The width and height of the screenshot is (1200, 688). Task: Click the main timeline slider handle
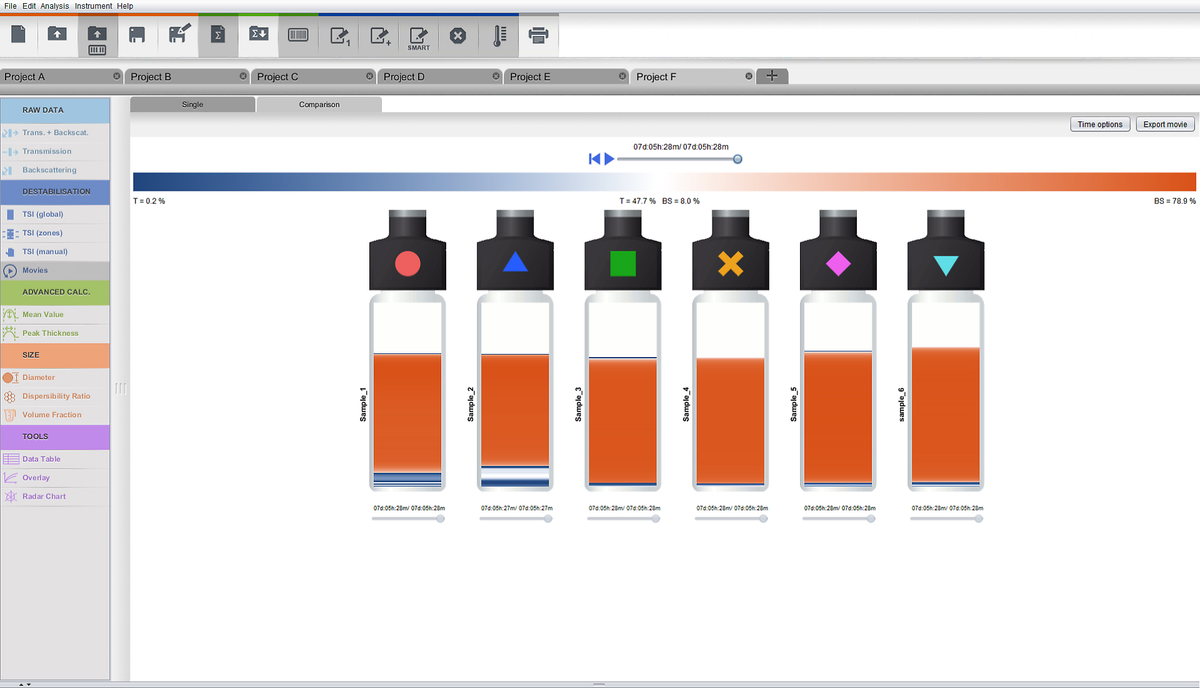[737, 159]
